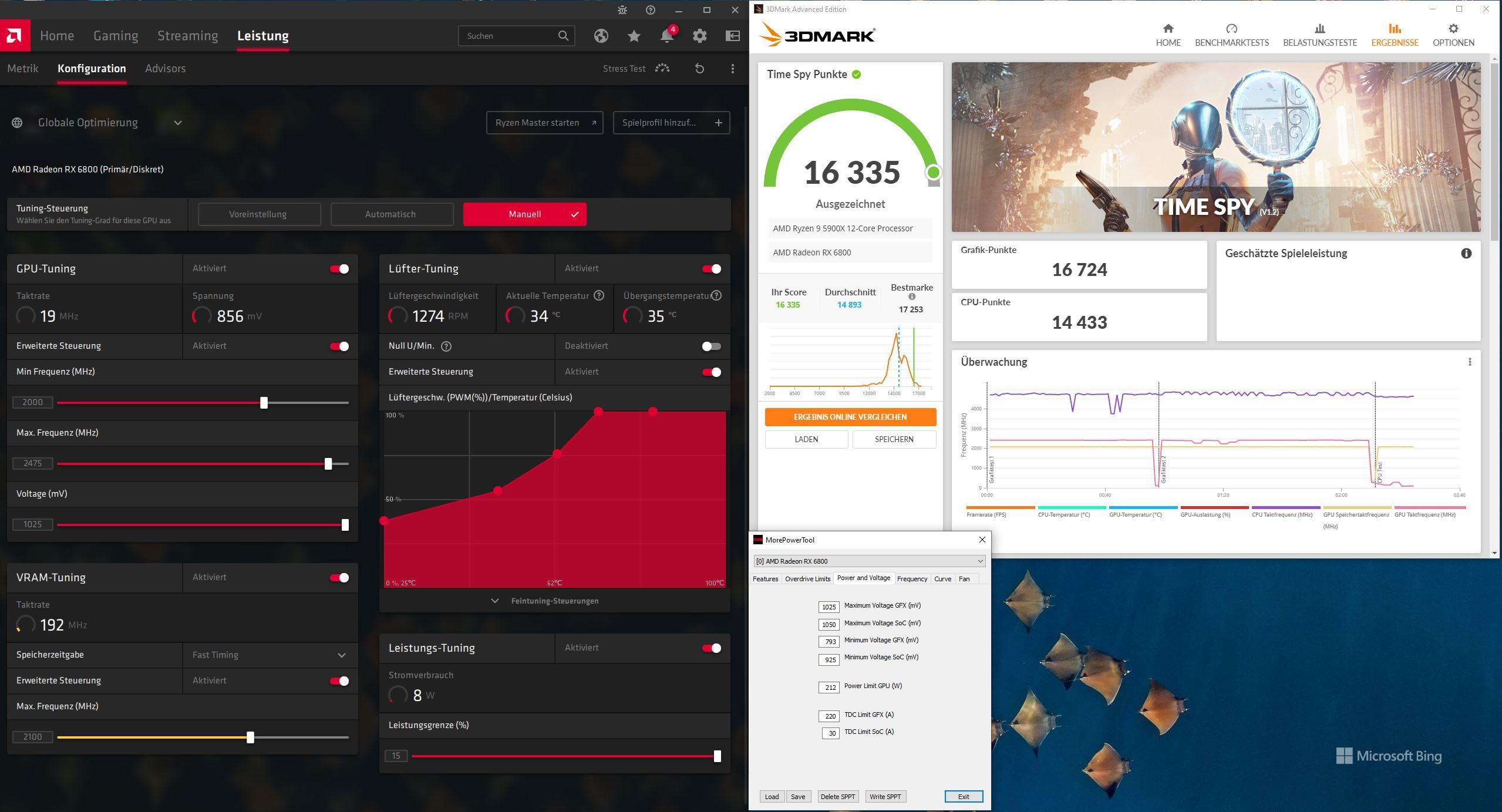This screenshot has width=1502, height=812.
Task: Click the Max. Frequenz GPU slider handle
Action: tap(328, 464)
